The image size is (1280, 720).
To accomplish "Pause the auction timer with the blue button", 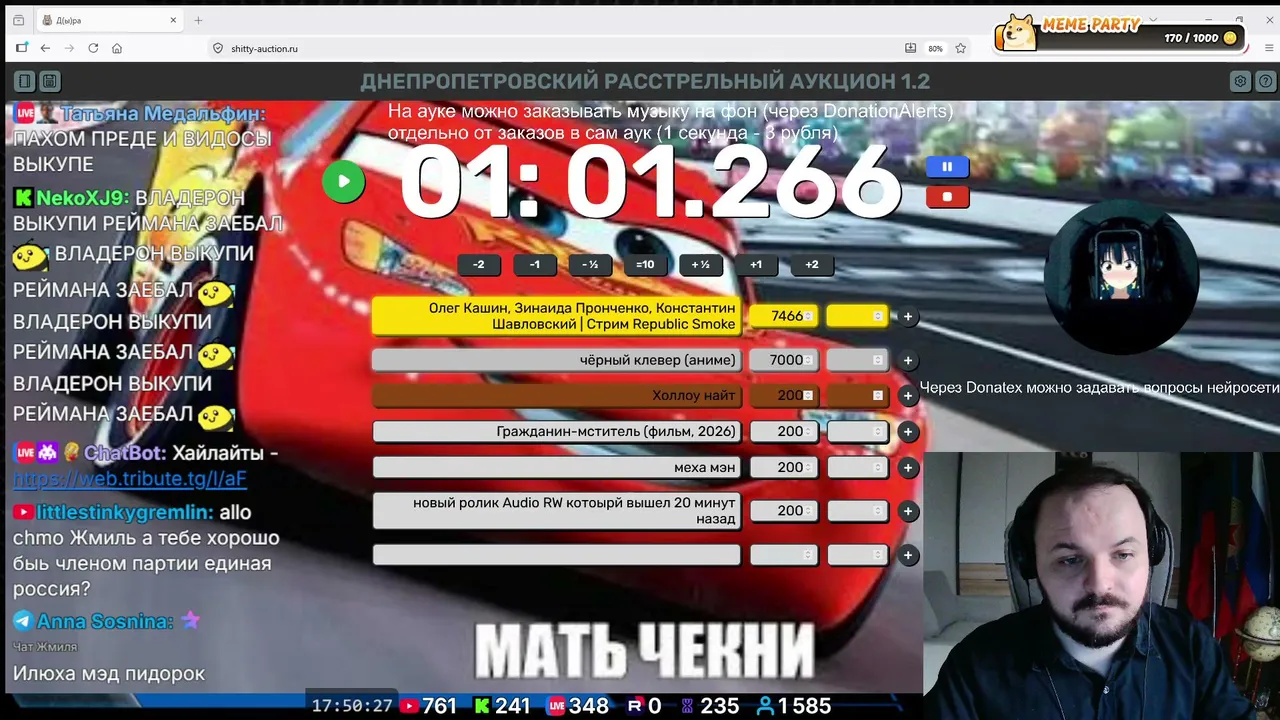I will pyautogui.click(x=947, y=167).
